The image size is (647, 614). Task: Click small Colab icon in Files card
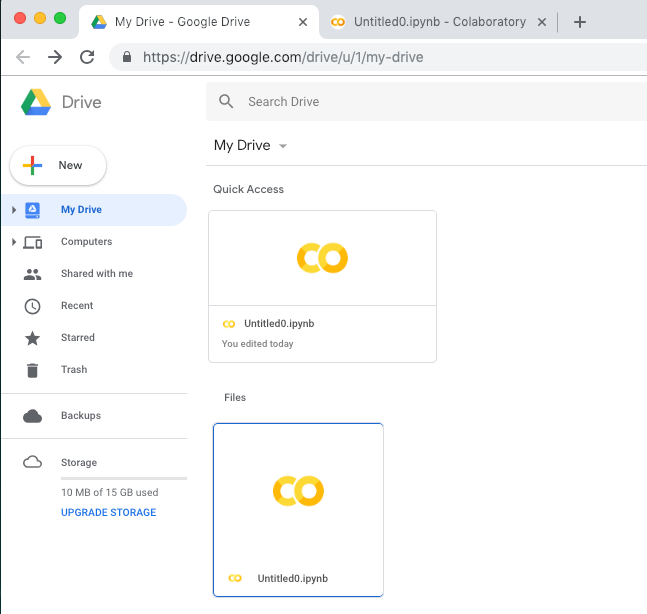pyautogui.click(x=235, y=579)
